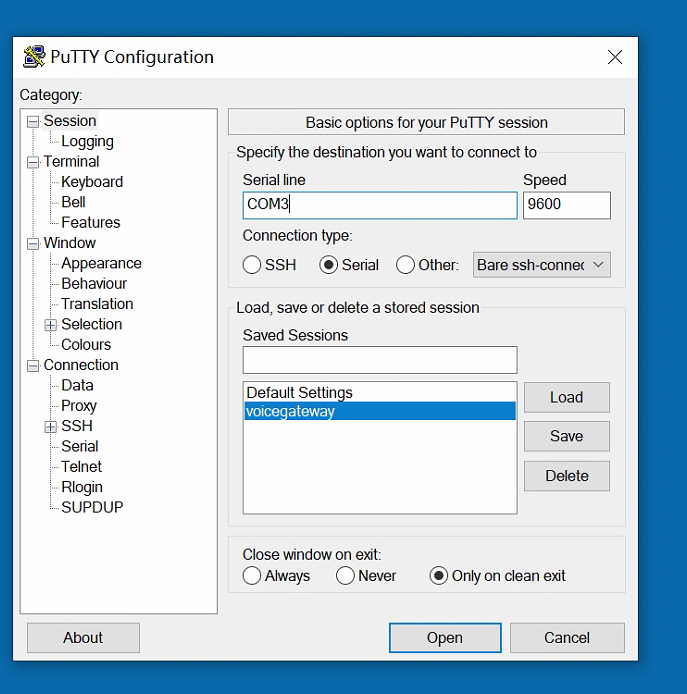Viewport: 687px width, 694px height.
Task: Click the Save session button
Action: 567,436
